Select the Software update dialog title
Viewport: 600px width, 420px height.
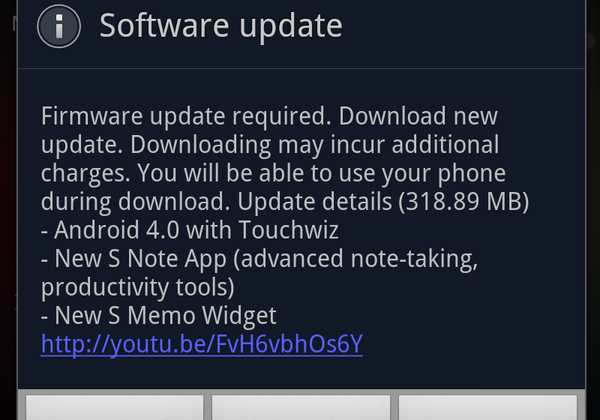click(x=221, y=27)
